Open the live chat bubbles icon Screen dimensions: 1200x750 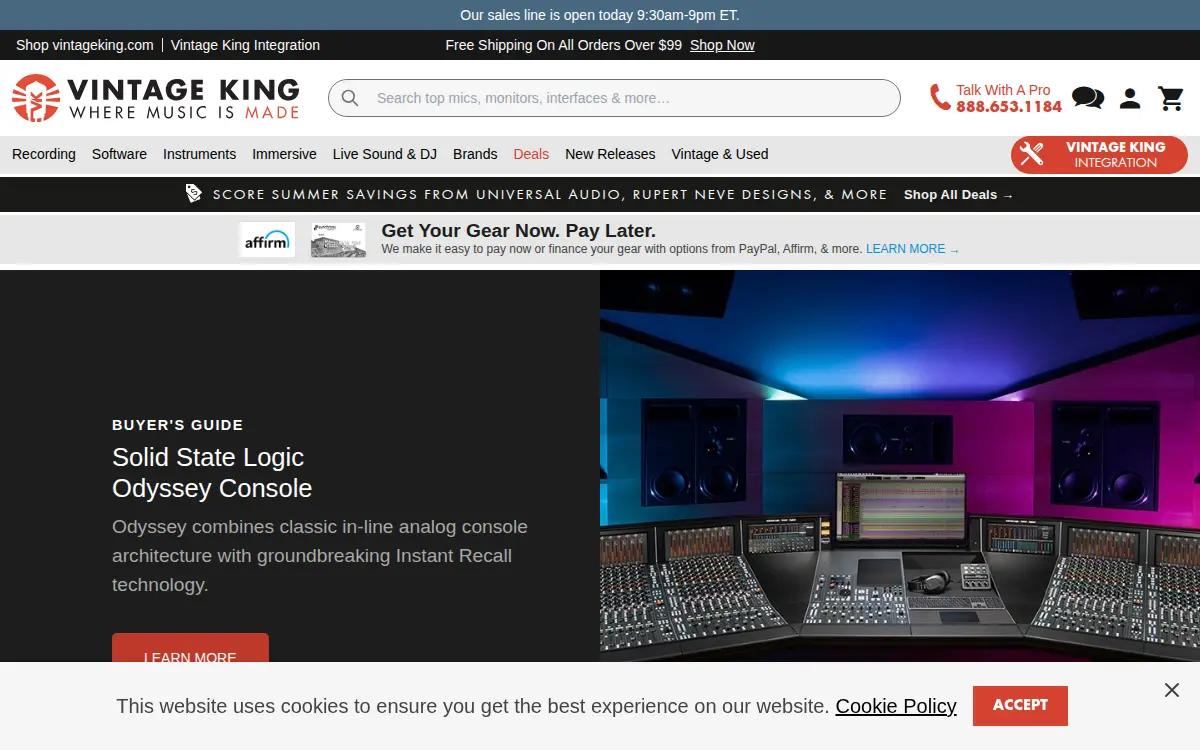tap(1088, 98)
